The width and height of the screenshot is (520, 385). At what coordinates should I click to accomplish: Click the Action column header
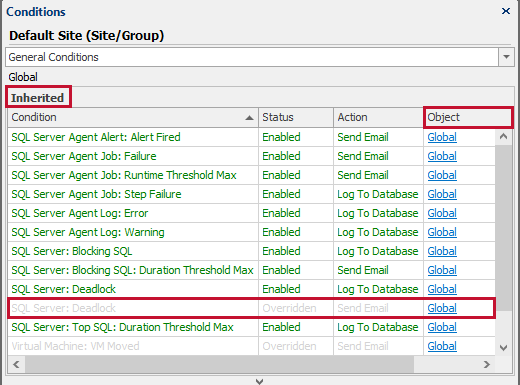tap(378, 117)
